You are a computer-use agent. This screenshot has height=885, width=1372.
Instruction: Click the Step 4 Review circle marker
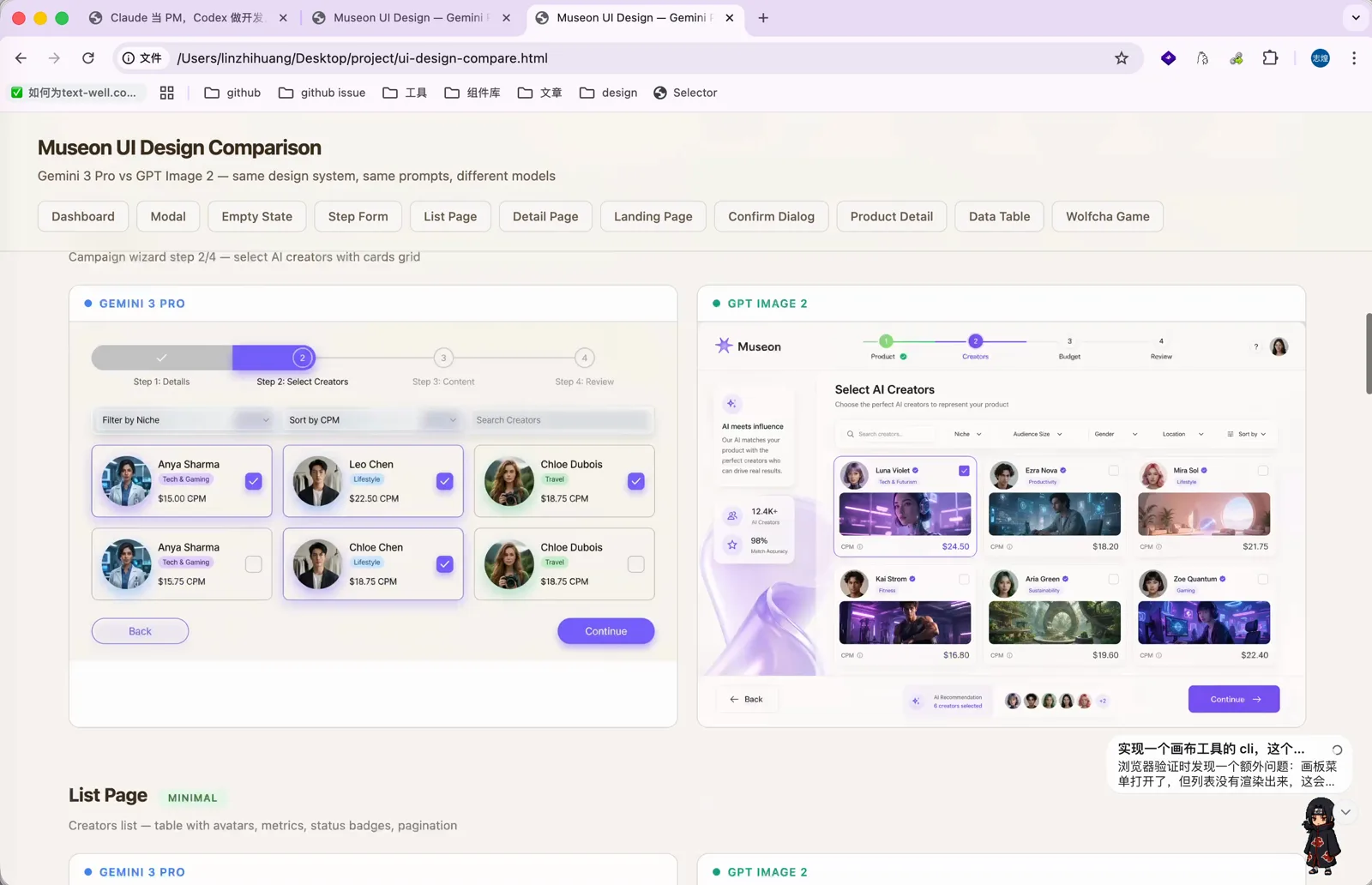[x=585, y=358]
